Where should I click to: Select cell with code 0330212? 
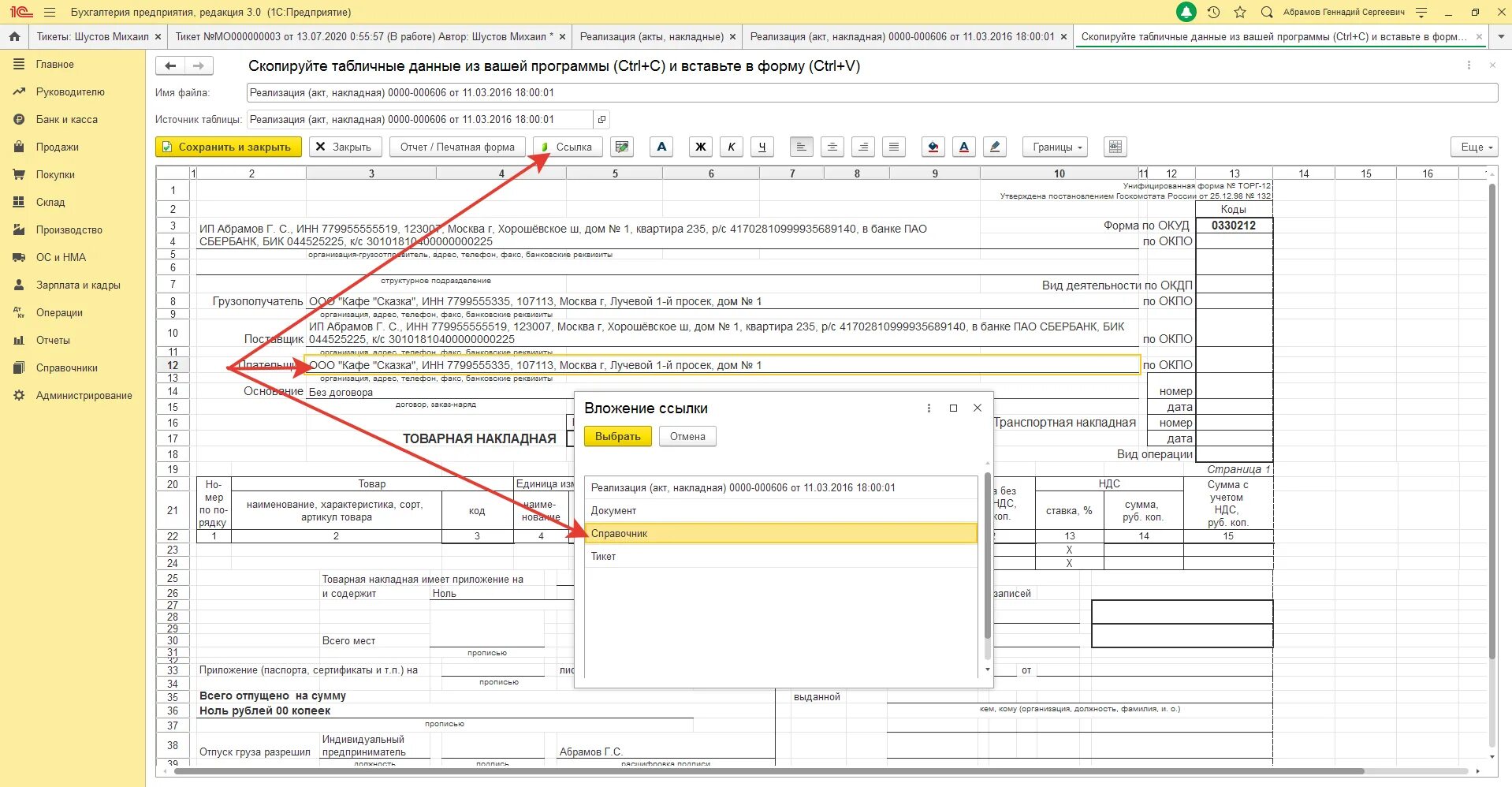coord(1234,226)
